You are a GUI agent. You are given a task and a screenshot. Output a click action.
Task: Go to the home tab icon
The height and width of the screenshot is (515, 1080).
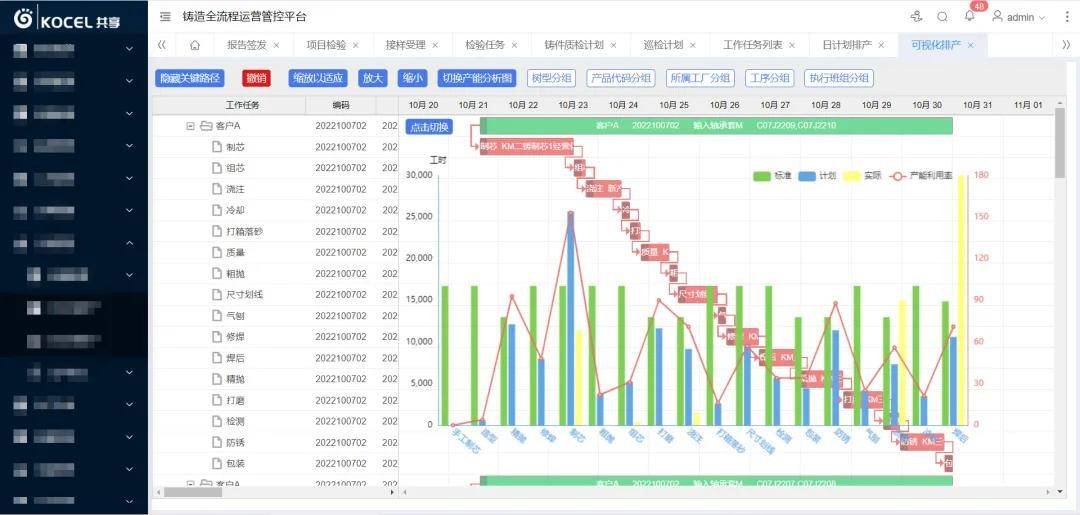tap(194, 45)
